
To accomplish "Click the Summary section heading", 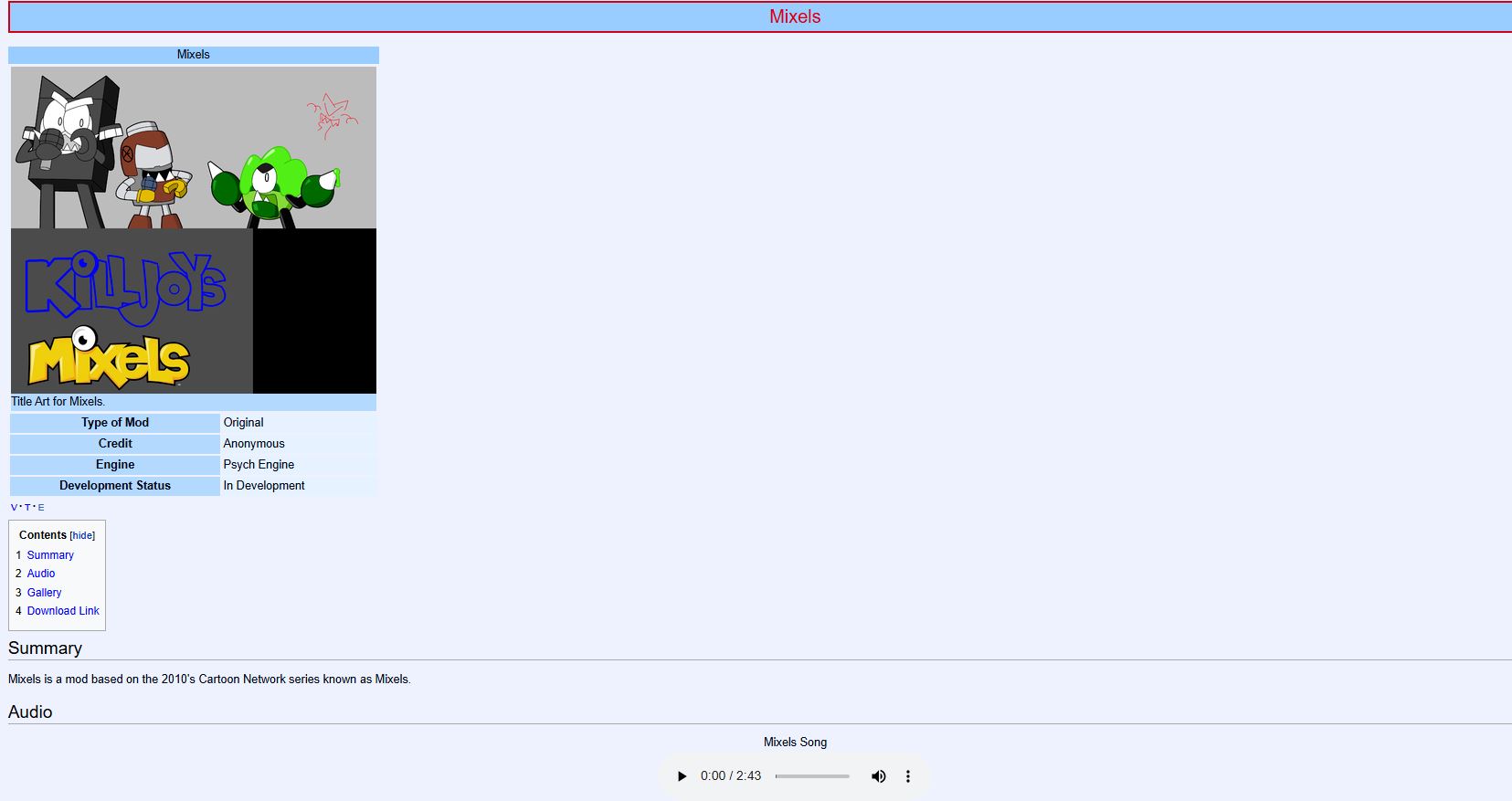I will tap(45, 648).
